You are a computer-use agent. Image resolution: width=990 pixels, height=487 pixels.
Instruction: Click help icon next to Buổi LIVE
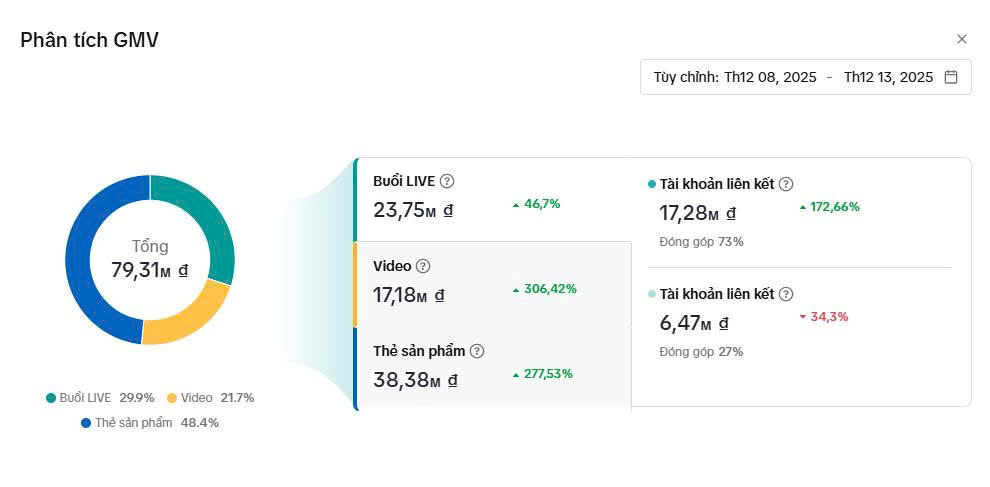447,181
